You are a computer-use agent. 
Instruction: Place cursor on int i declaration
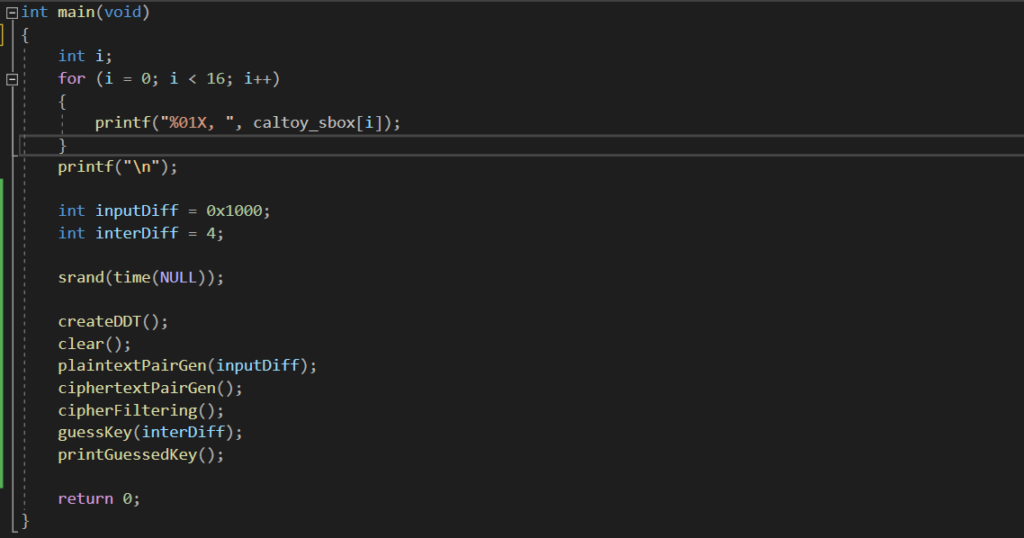point(85,56)
